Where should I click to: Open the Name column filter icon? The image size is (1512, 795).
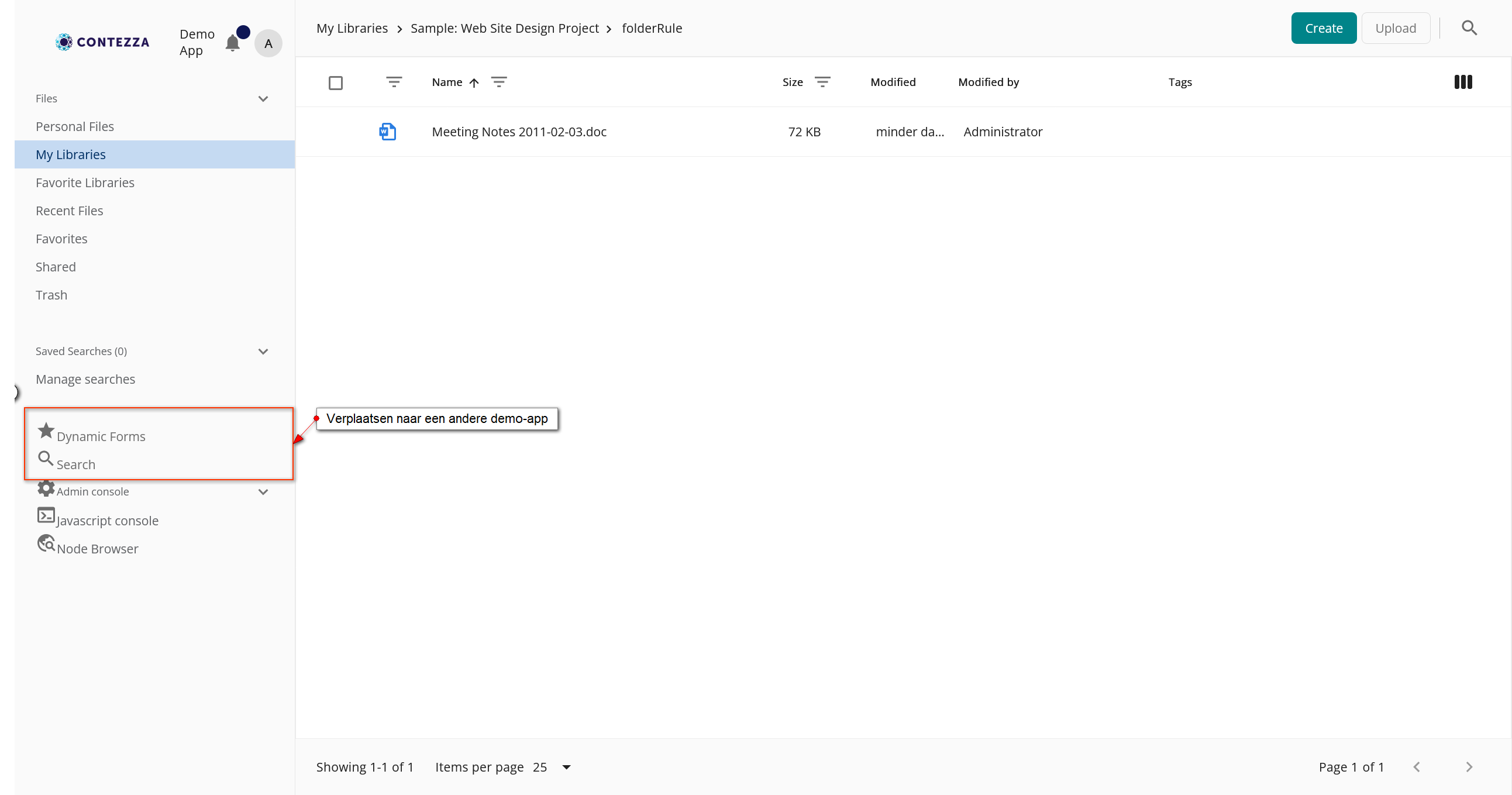[499, 82]
